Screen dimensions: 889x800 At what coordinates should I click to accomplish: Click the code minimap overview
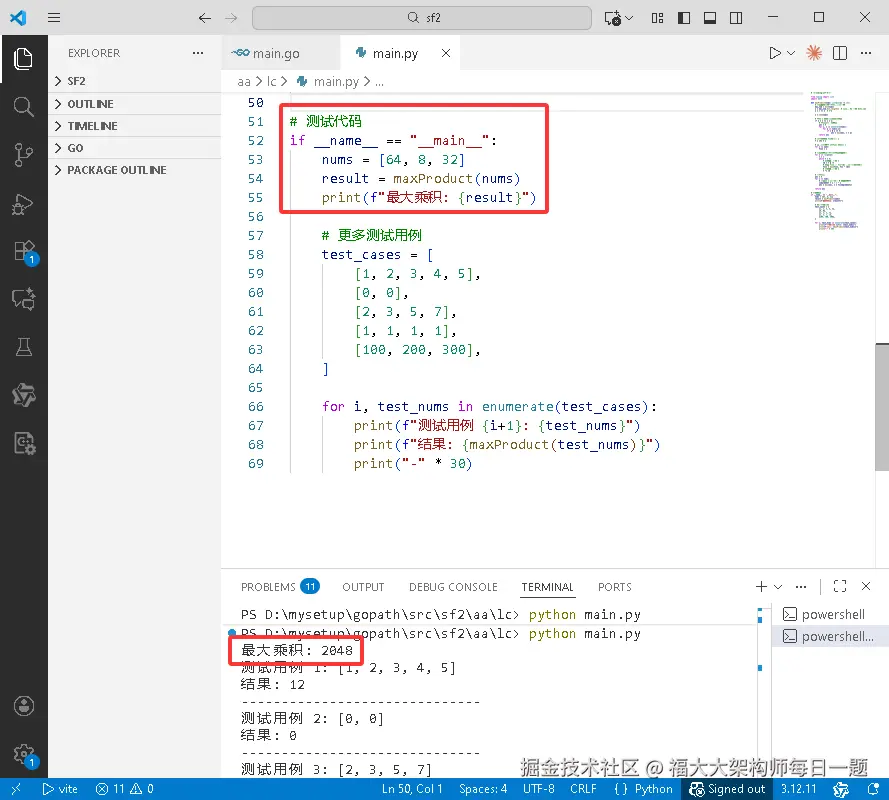click(x=839, y=159)
